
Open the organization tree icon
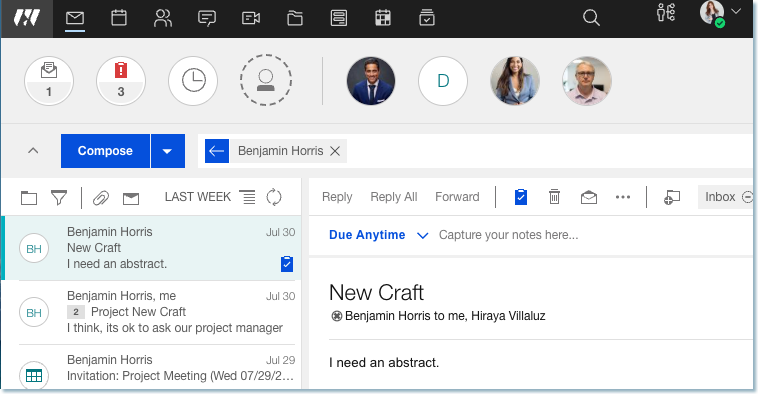pos(666,13)
